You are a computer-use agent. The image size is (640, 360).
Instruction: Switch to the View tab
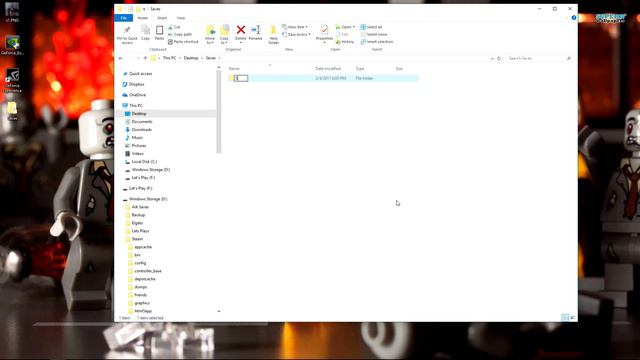coord(181,18)
